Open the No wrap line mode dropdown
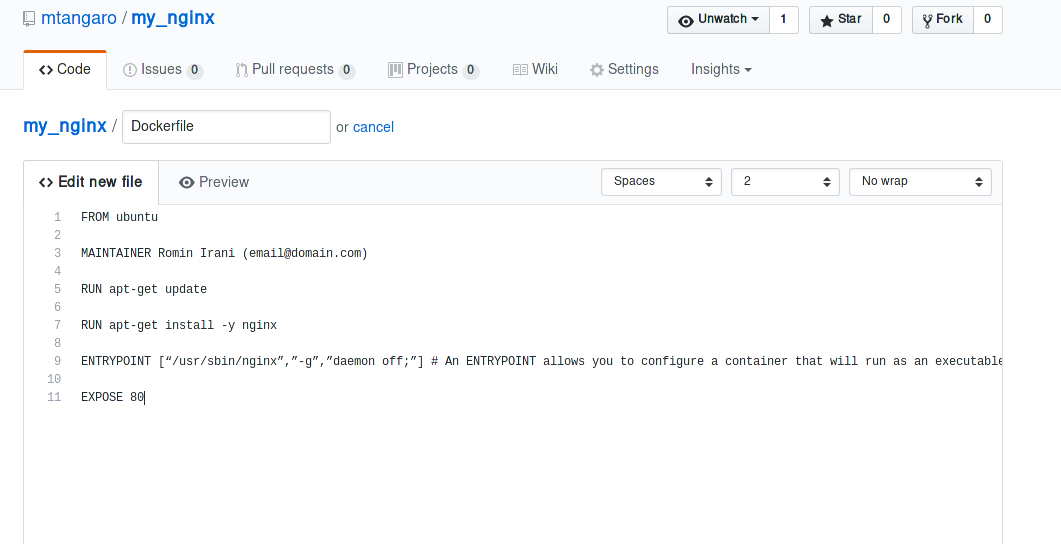Screen dimensions: 1061x544 tap(920, 182)
